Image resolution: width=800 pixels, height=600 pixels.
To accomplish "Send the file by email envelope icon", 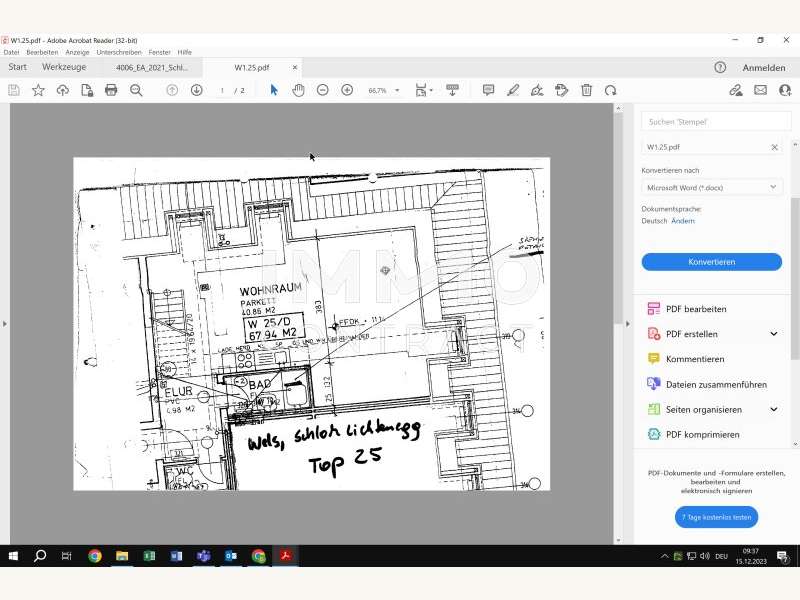I will coord(760,90).
